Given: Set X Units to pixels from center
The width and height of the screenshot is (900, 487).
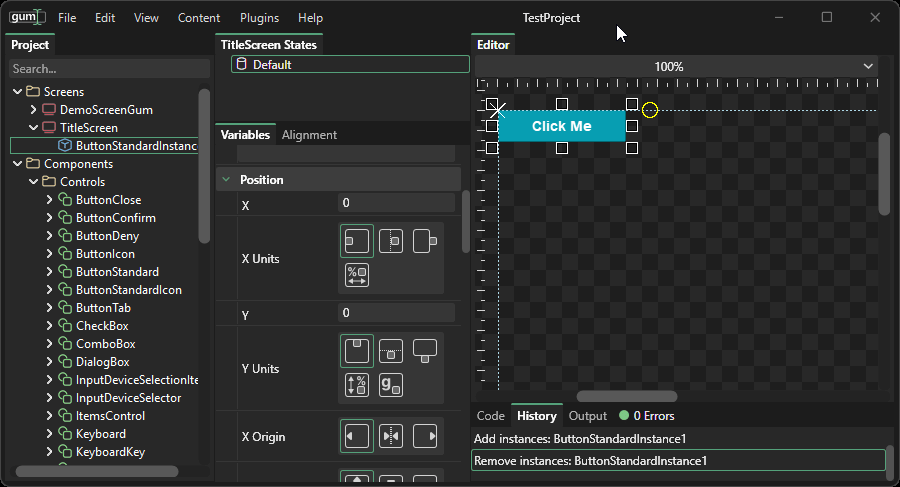Looking at the screenshot, I should pyautogui.click(x=391, y=241).
